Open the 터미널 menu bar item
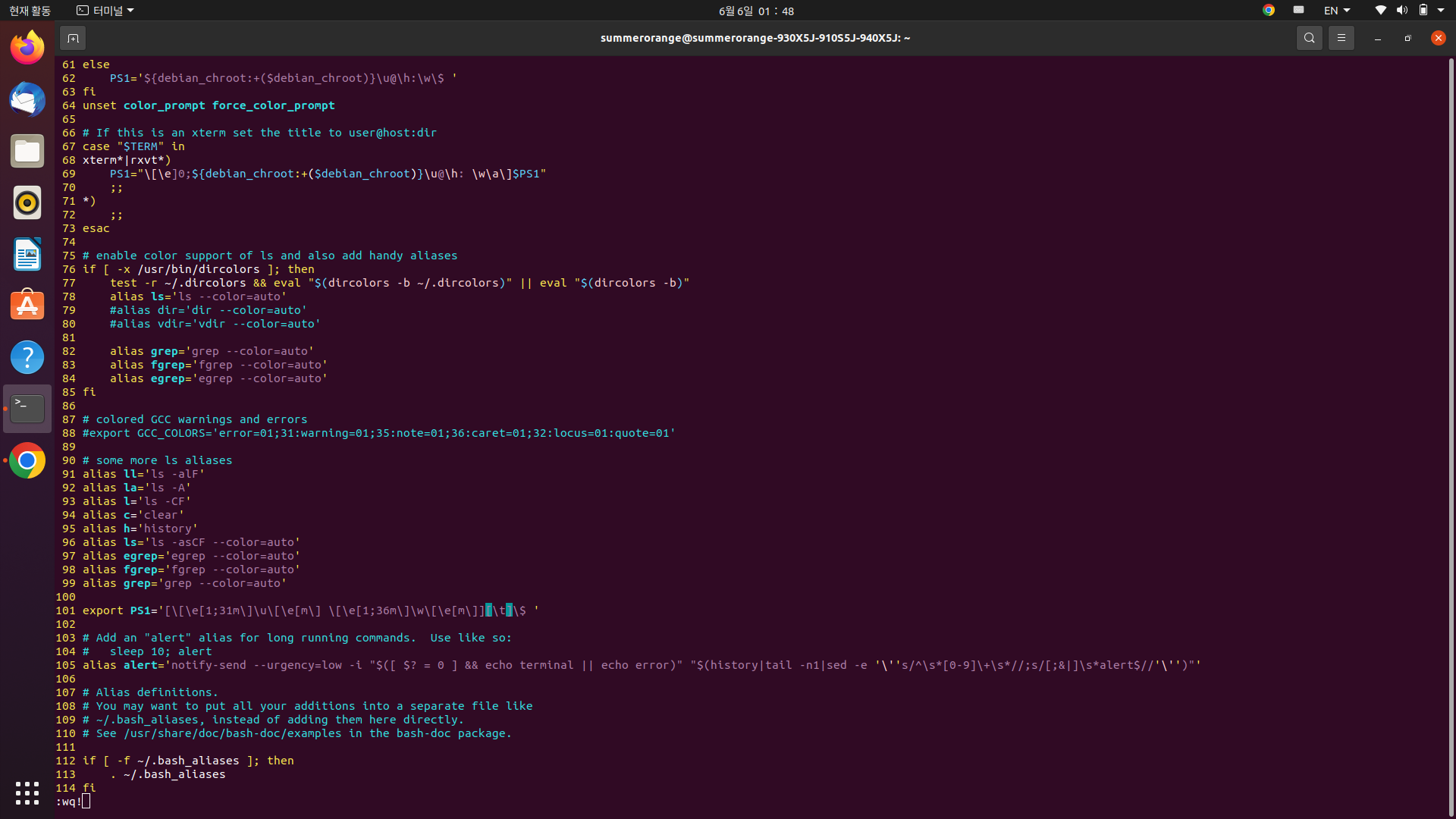The height and width of the screenshot is (819, 1456). click(x=105, y=11)
